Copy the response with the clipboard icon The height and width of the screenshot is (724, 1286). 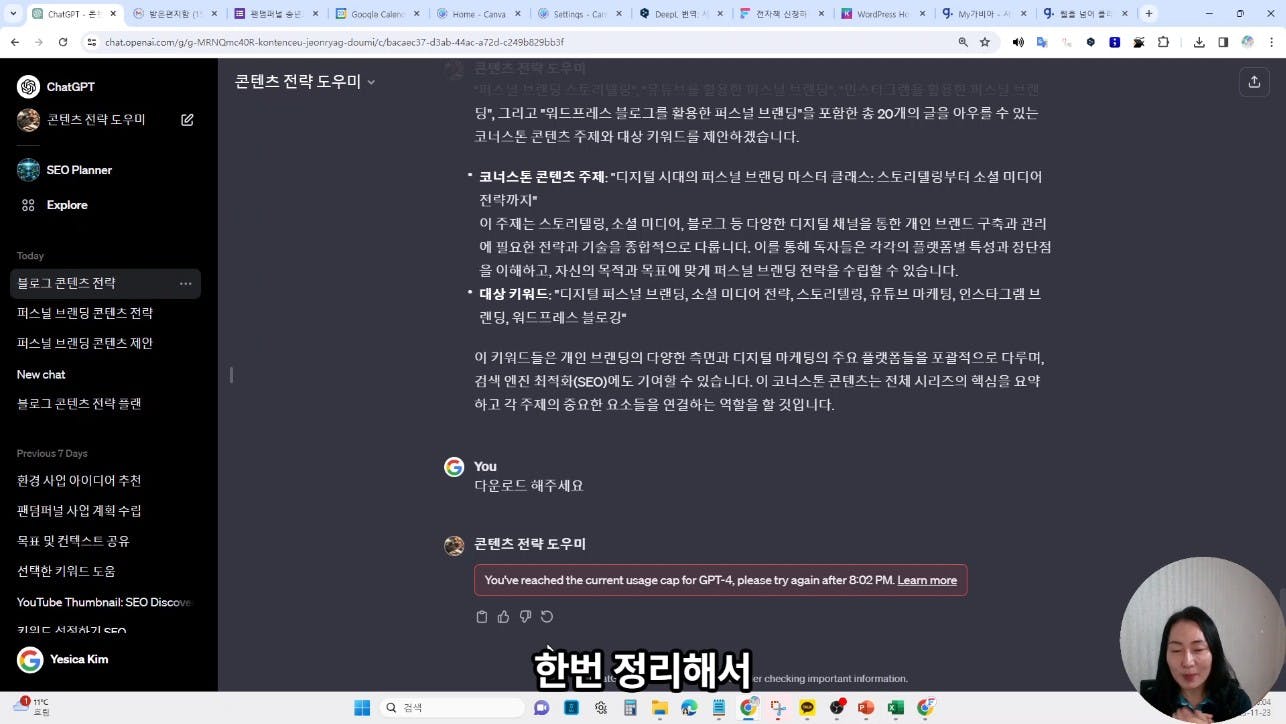(x=482, y=617)
